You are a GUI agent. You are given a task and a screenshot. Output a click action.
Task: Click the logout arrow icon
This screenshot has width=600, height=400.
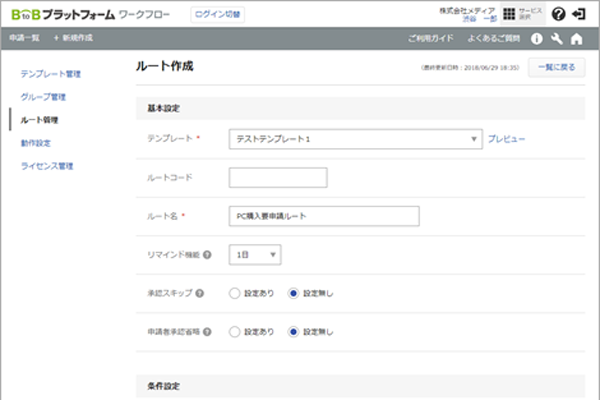coord(579,15)
